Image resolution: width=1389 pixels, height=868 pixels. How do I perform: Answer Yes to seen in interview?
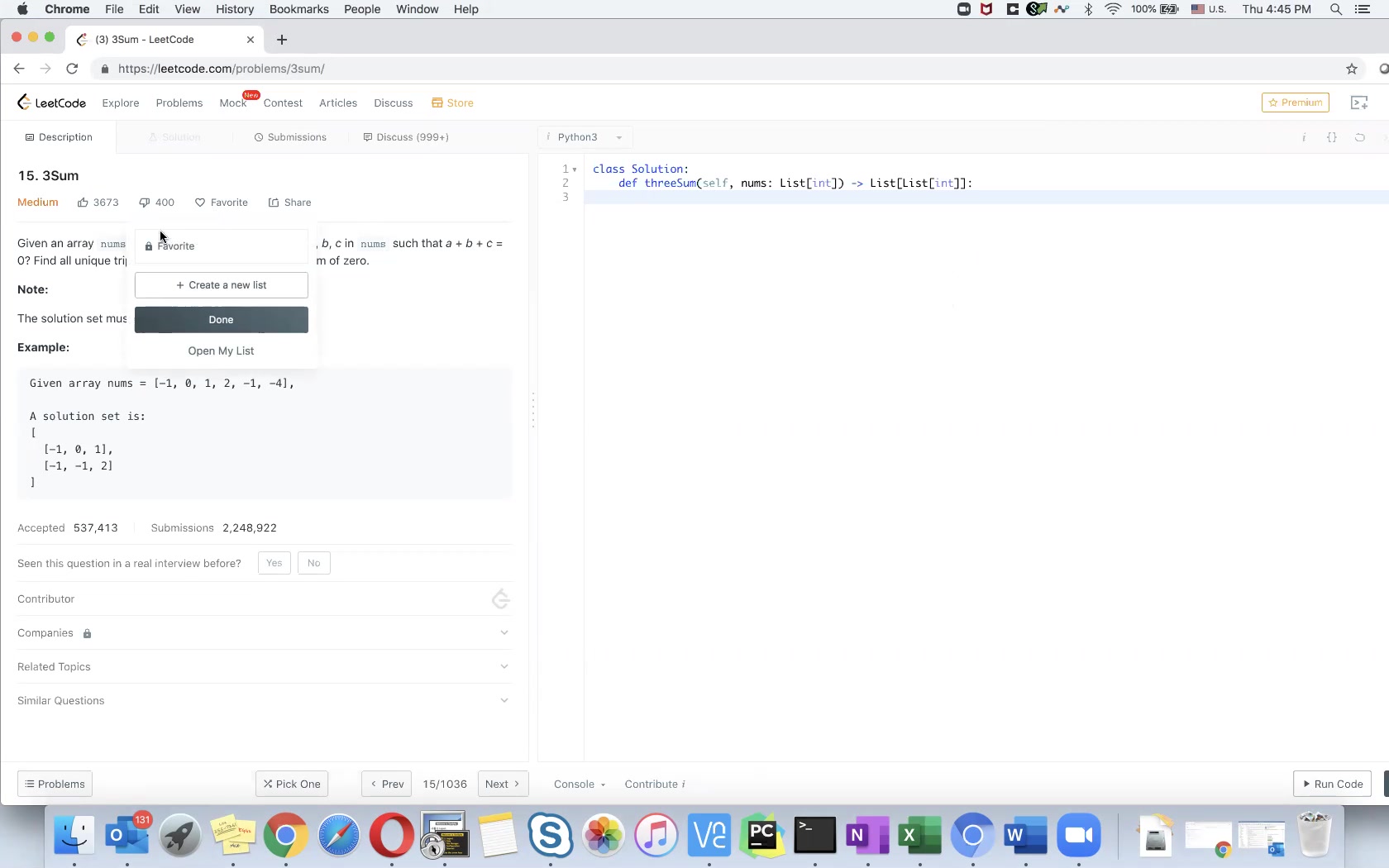click(274, 563)
